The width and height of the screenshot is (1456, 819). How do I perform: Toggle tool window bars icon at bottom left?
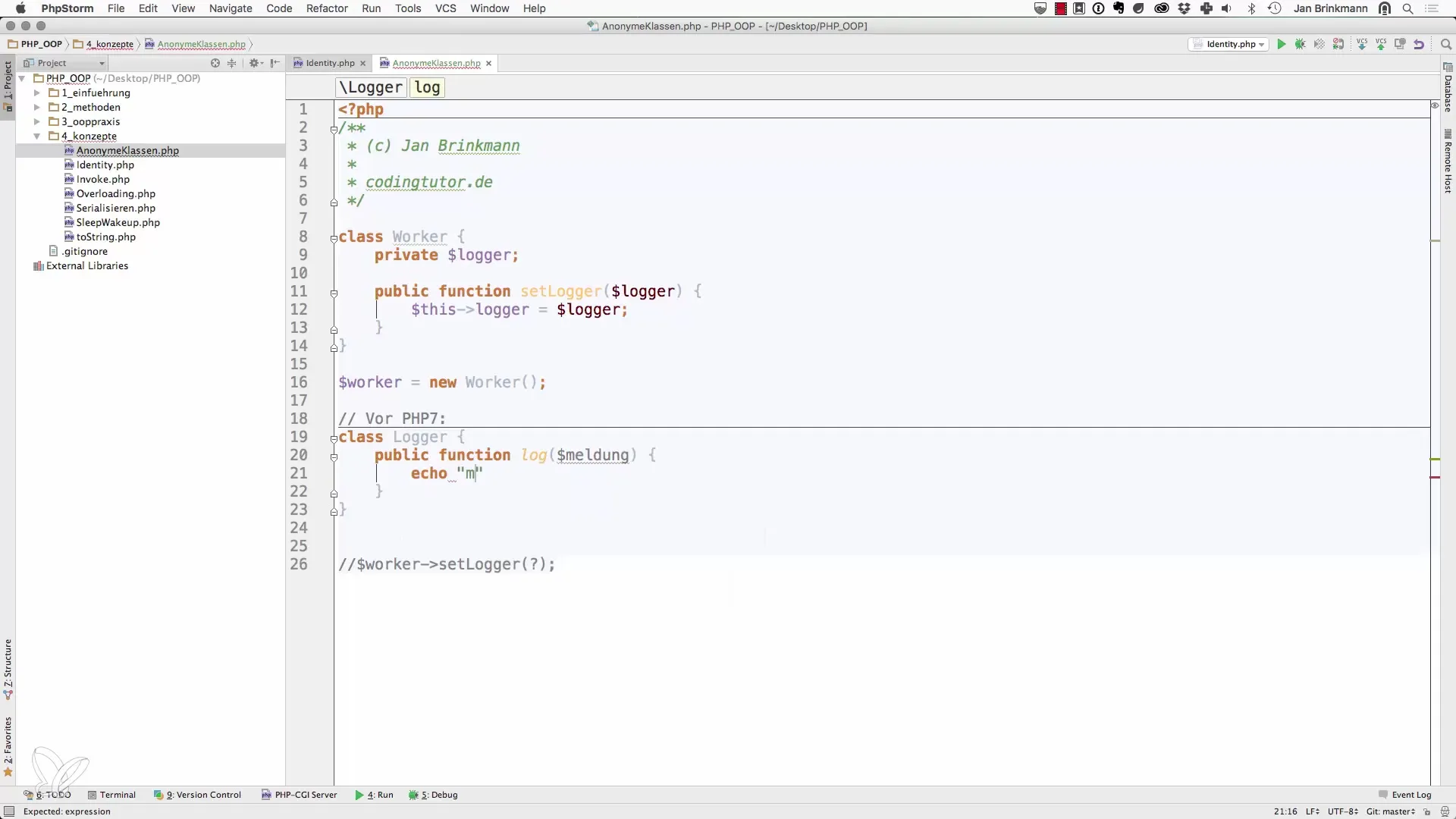(9, 811)
